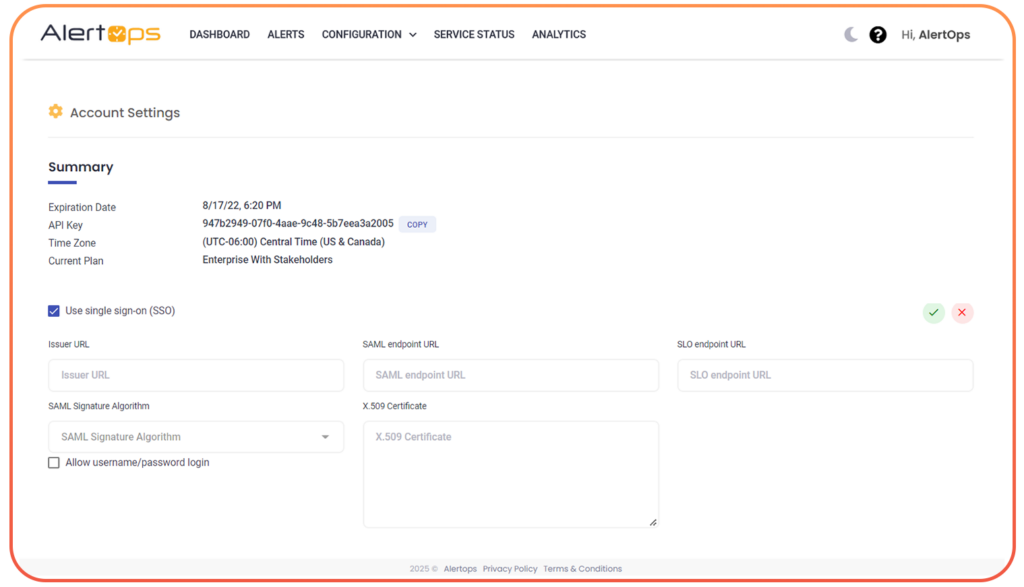Viewport: 1024px width, 587px height.
Task: Save SSO settings with the green checkmark
Action: tap(933, 312)
